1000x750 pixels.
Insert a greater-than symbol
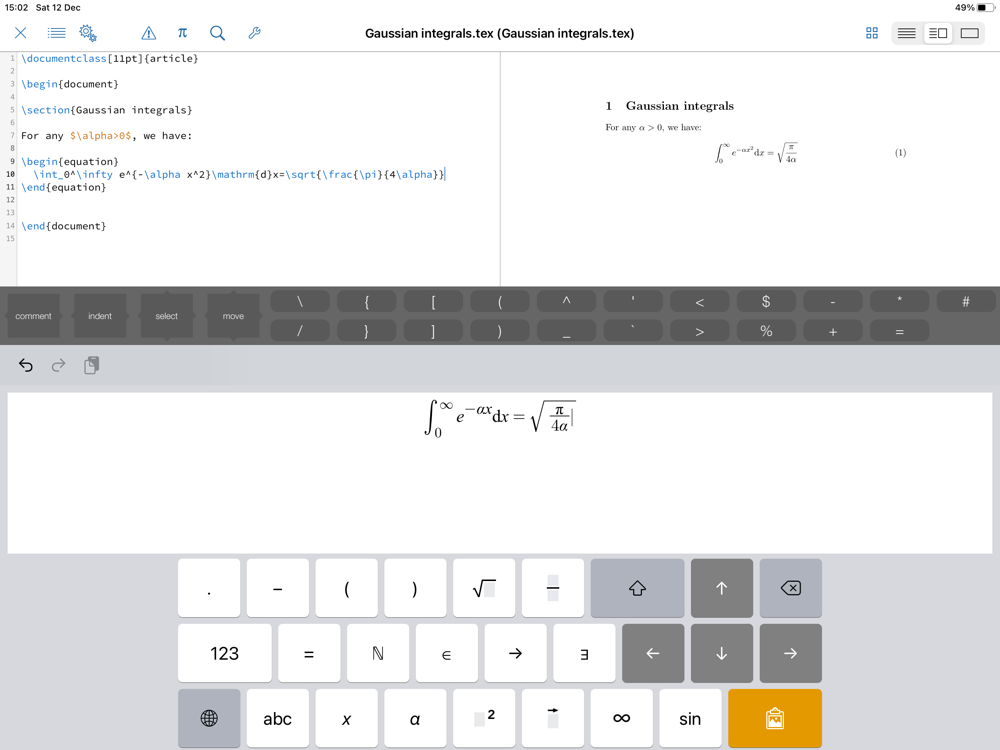coord(700,332)
